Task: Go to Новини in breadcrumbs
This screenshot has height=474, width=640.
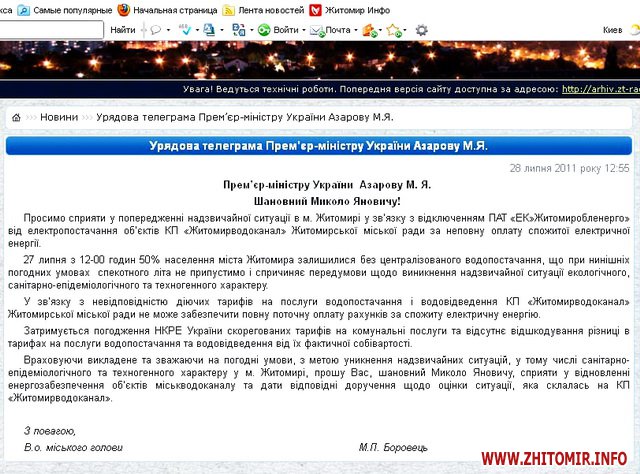Action: (x=59, y=117)
